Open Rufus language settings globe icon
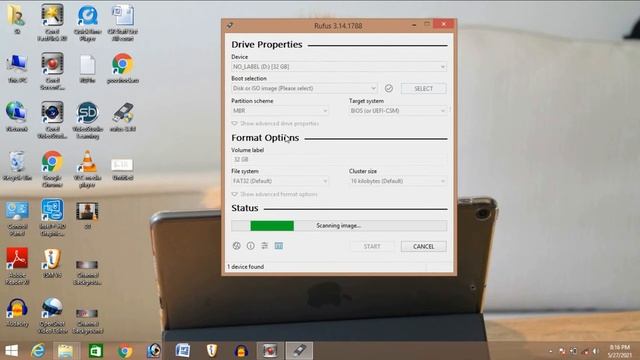 [x=236, y=246]
